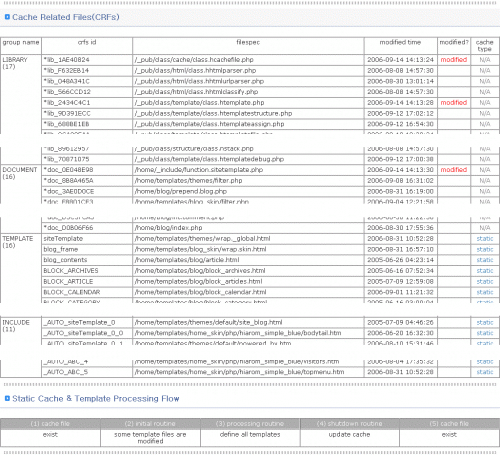Click the '*doc_3AE0D0CE' id cell

click(x=87, y=191)
